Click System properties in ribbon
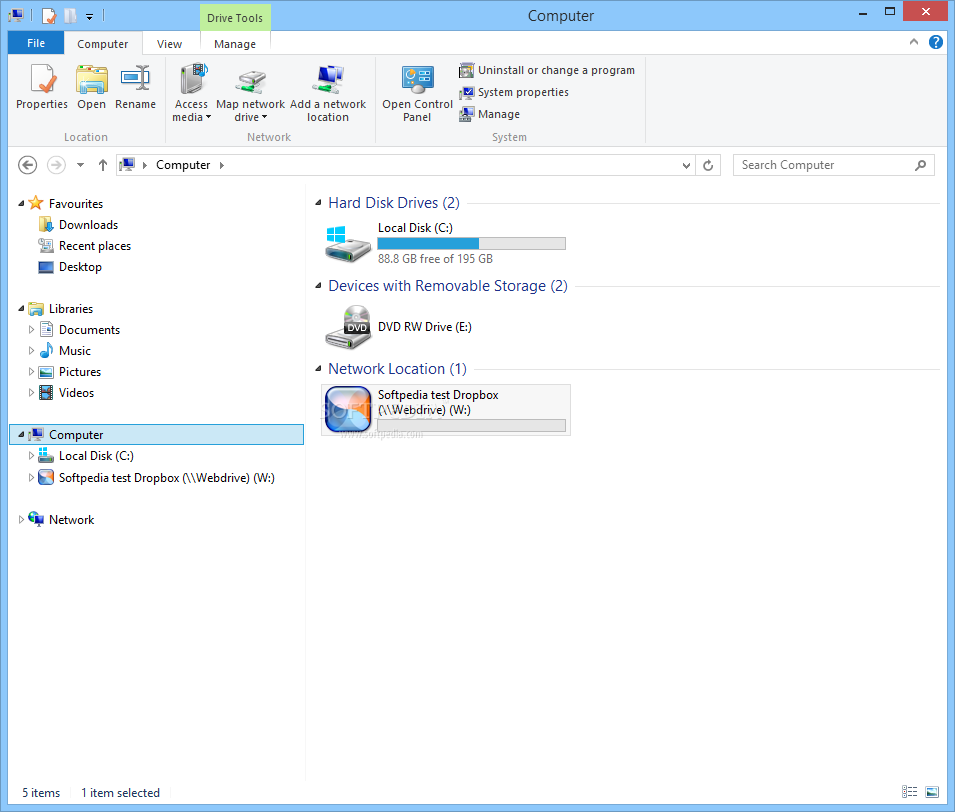This screenshot has height=812, width=955. [514, 92]
